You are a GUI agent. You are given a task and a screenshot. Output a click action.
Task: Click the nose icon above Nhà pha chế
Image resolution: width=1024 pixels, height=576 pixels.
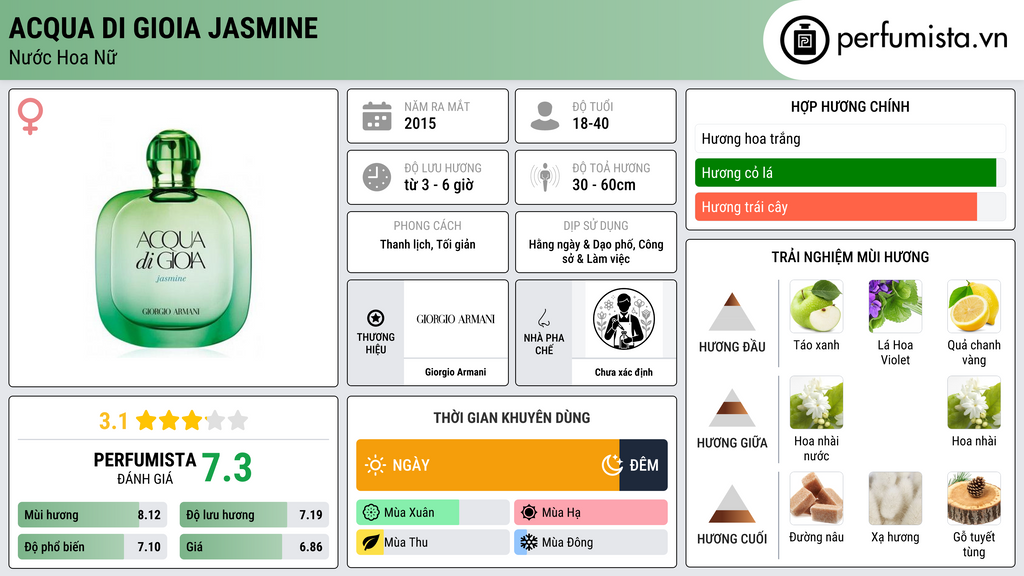coord(543,318)
